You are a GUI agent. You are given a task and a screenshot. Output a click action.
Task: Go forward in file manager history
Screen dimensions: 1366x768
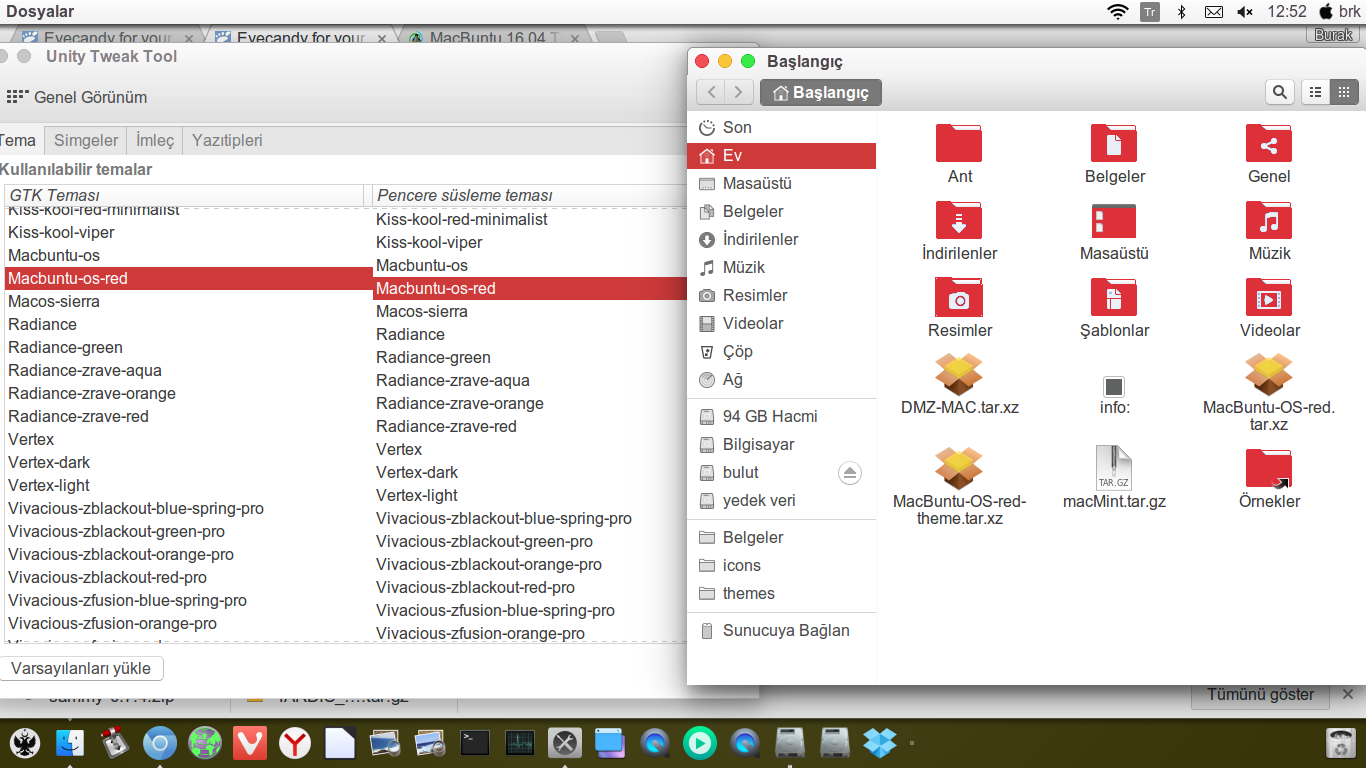pyautogui.click(x=738, y=93)
